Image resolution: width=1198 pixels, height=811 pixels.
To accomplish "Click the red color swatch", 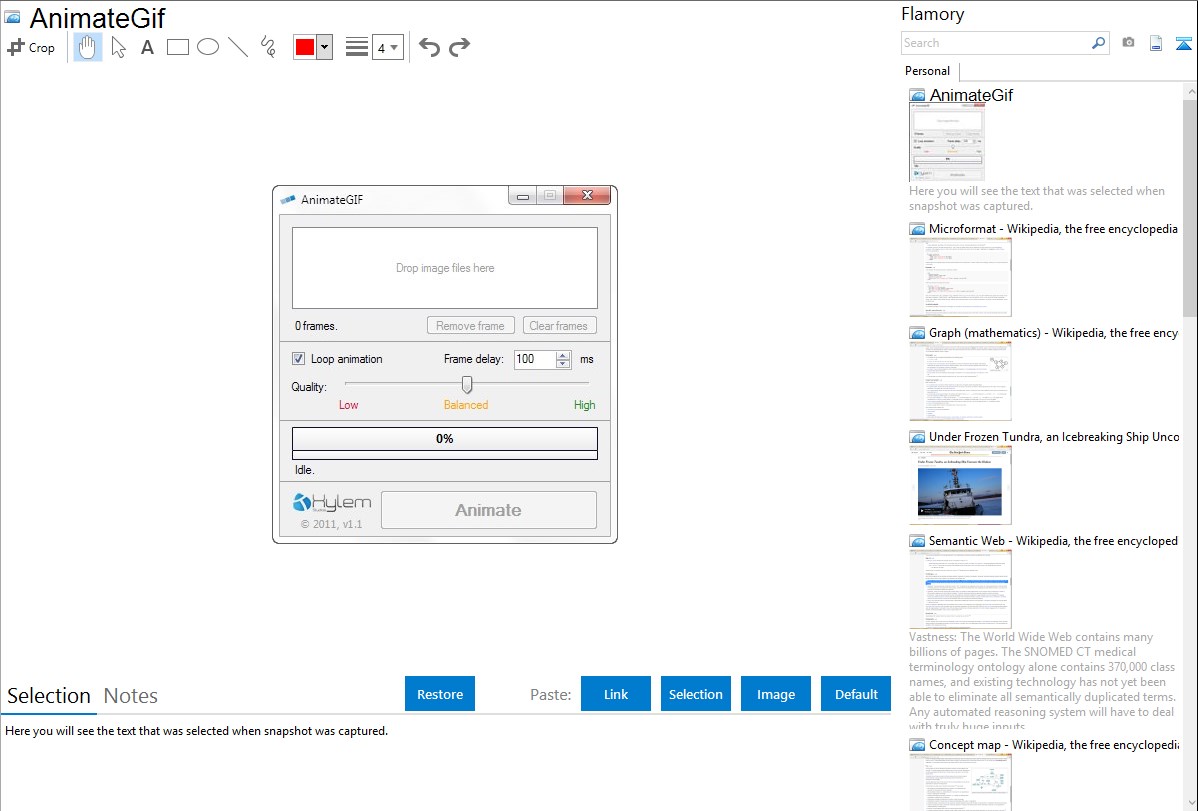I will coord(305,47).
